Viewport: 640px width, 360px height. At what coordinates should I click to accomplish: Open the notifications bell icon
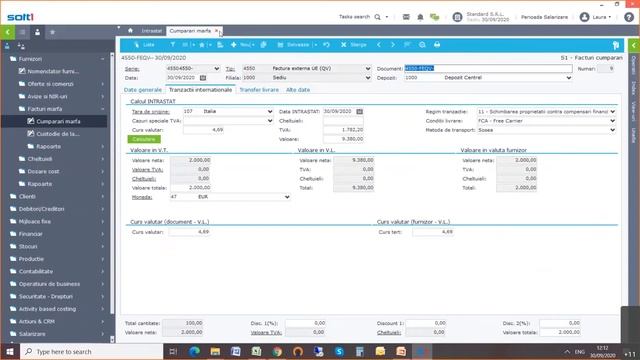coord(420,17)
